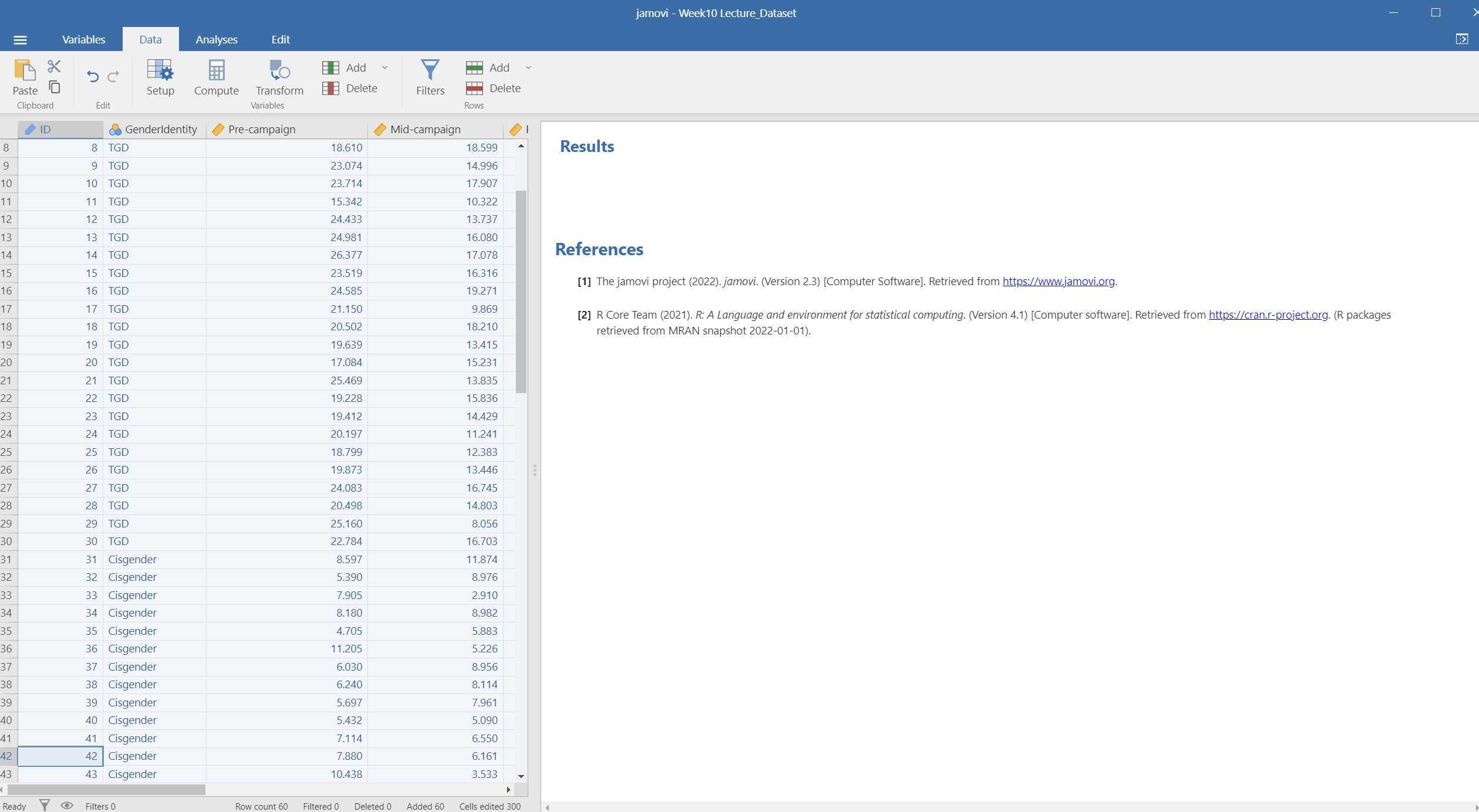This screenshot has height=812, width=1479.
Task: Toggle the status bar filter indicator
Action: click(x=44, y=806)
